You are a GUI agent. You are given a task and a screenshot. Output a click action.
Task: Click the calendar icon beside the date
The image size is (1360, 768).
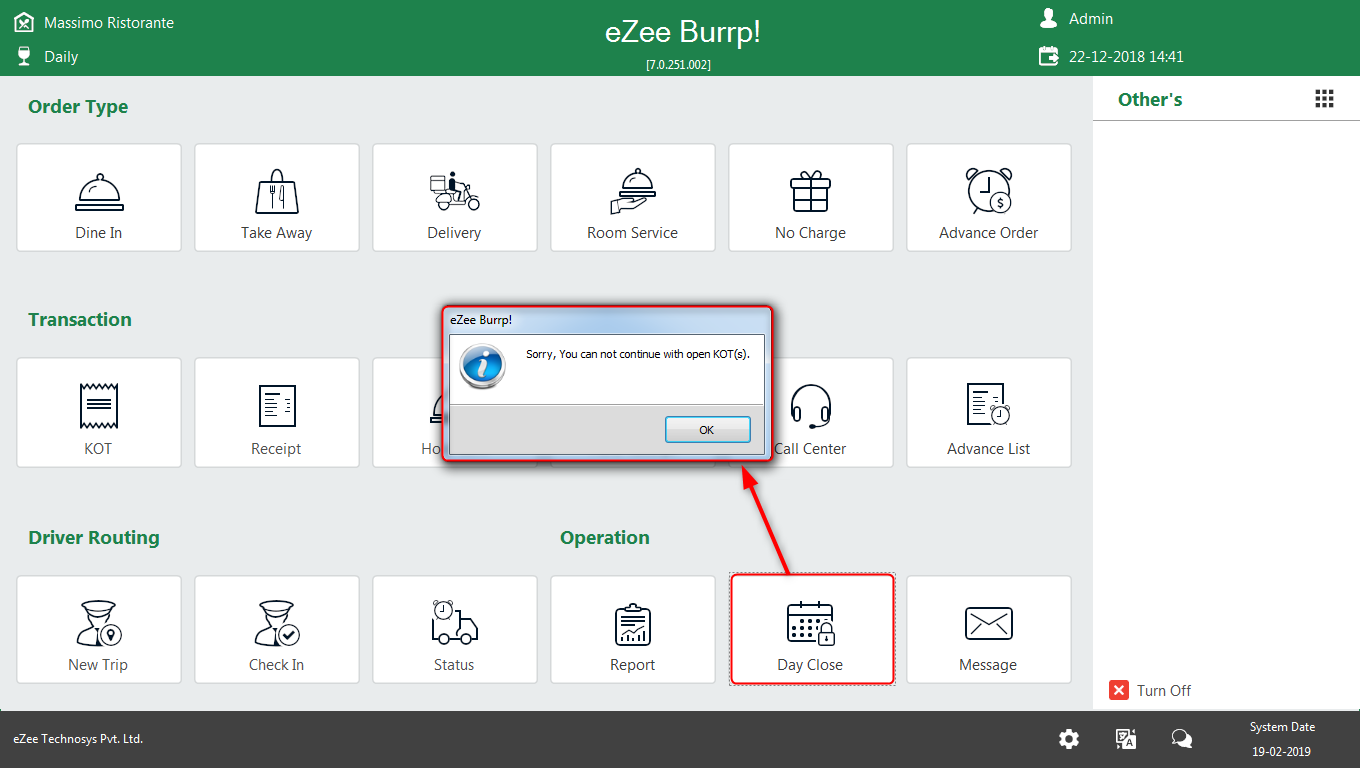pos(1048,56)
